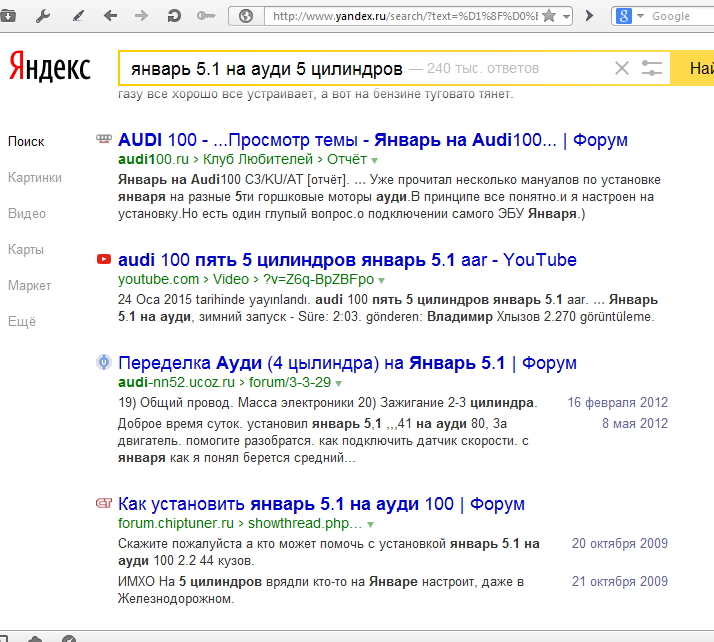Click the audi-nn52.ucoz.ru favicon
This screenshot has height=642, width=714.
tap(104, 362)
